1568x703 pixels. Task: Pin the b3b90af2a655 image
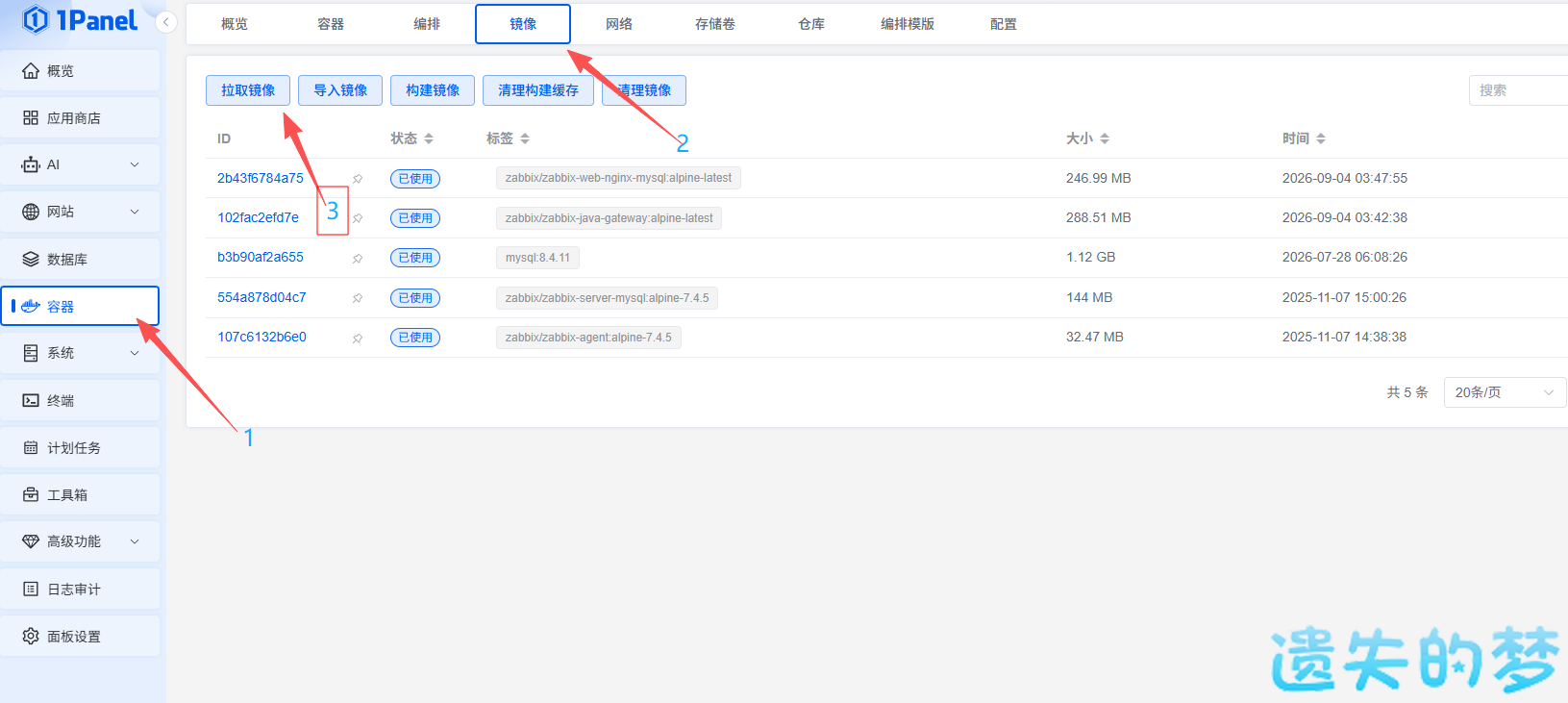[358, 258]
